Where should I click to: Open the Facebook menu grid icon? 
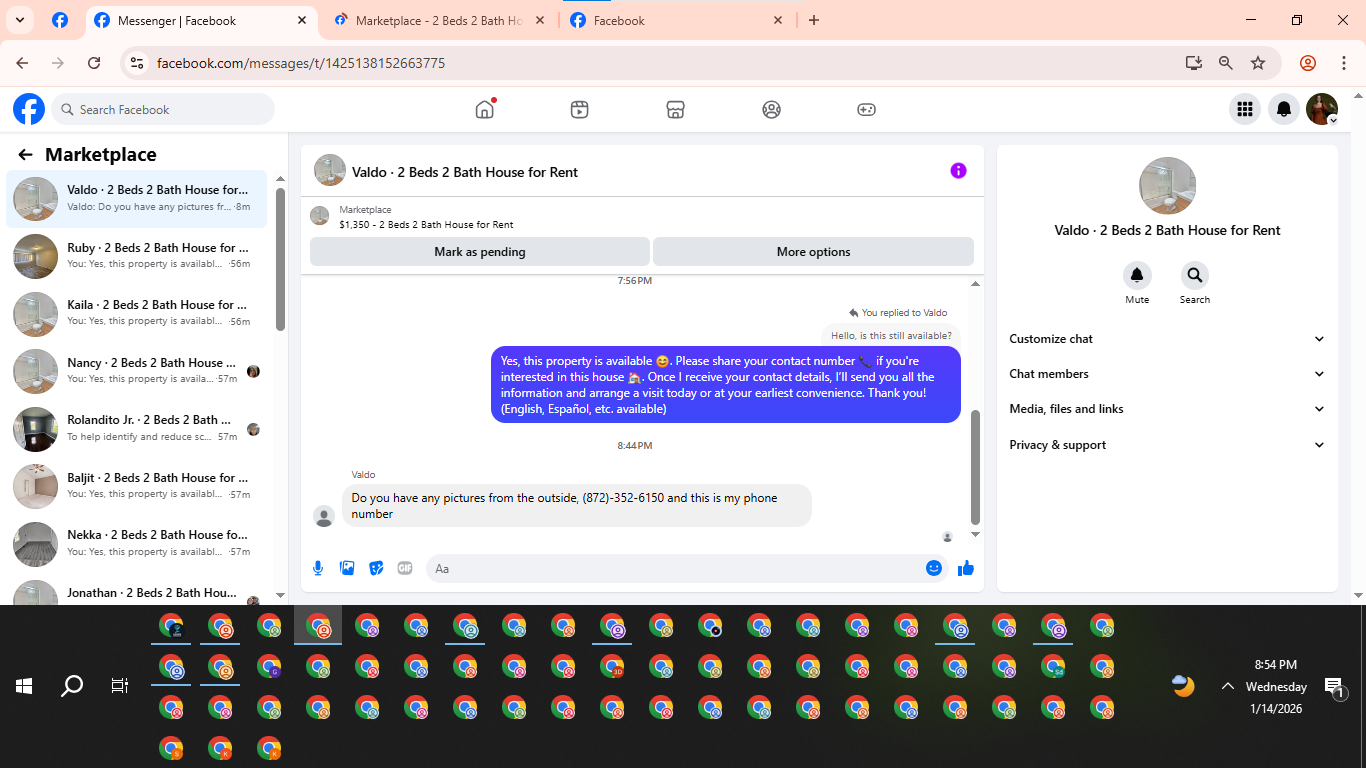click(1244, 109)
